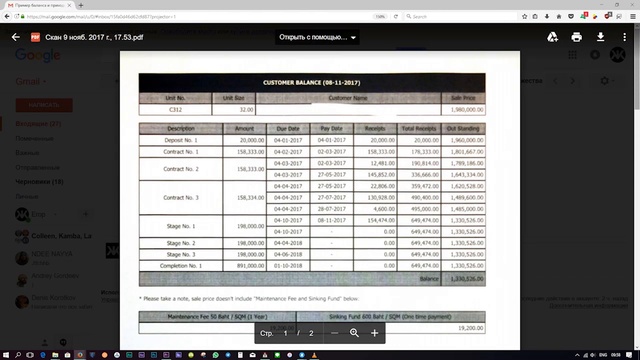Click the 'Stage No. 2' row label
Screen dimensions: 640x360
[181, 243]
